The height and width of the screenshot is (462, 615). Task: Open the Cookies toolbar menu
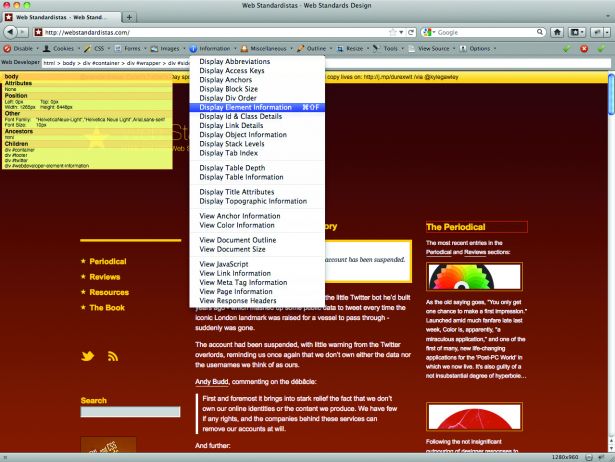[62, 49]
